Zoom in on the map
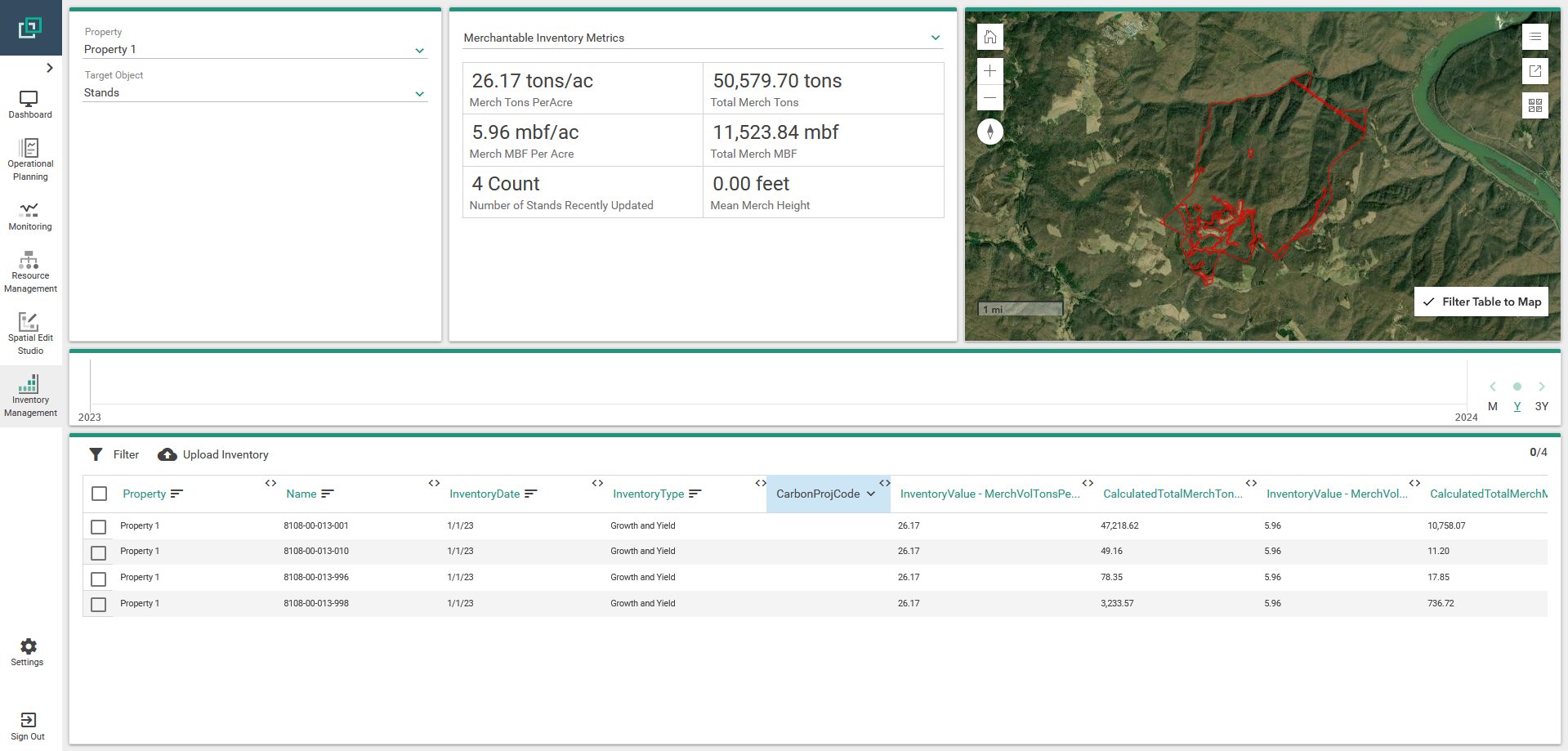This screenshot has height=751, width=1568. pyautogui.click(x=989, y=71)
